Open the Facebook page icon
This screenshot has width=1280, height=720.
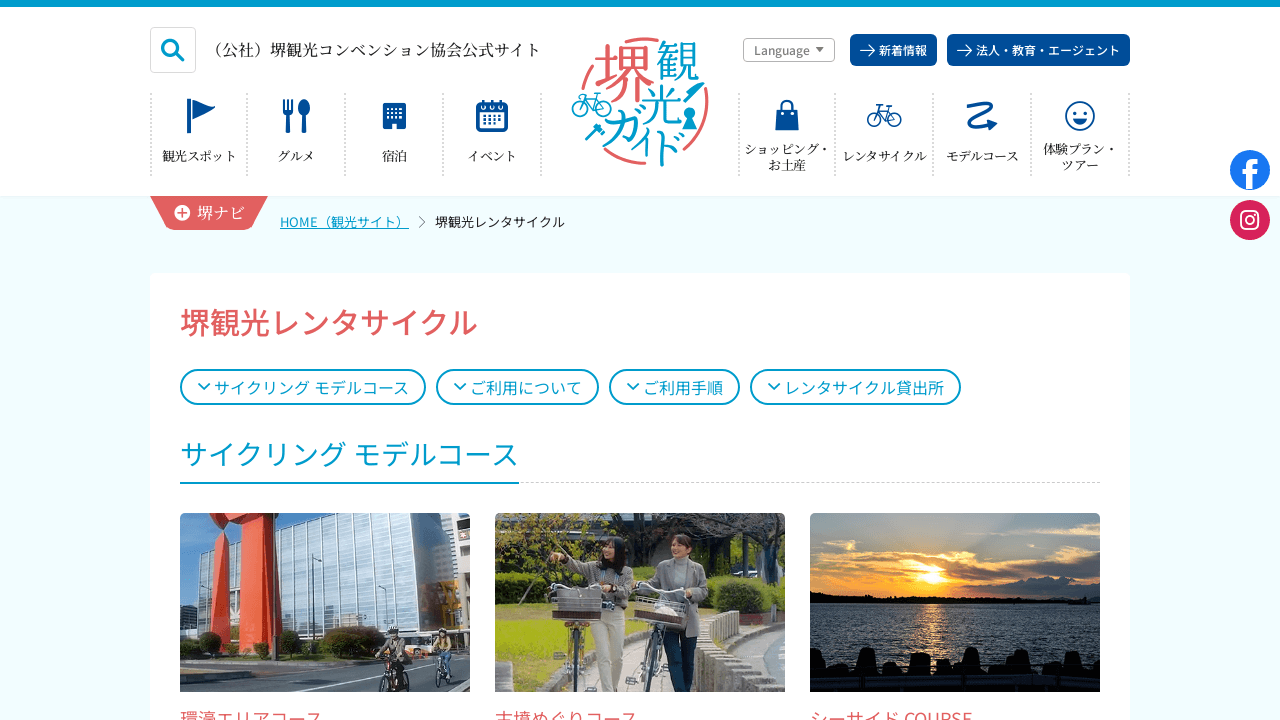pyautogui.click(x=1249, y=169)
